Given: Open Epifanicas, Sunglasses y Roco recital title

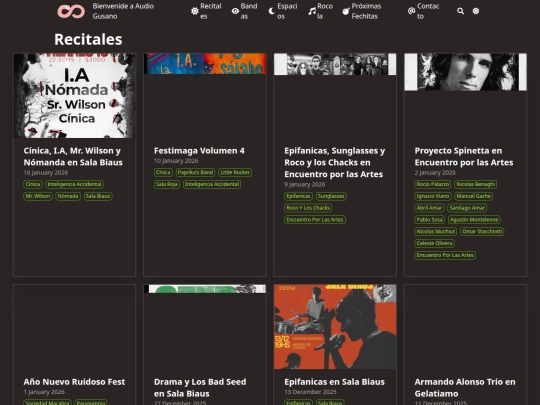Looking at the screenshot, I should pyautogui.click(x=334, y=162).
